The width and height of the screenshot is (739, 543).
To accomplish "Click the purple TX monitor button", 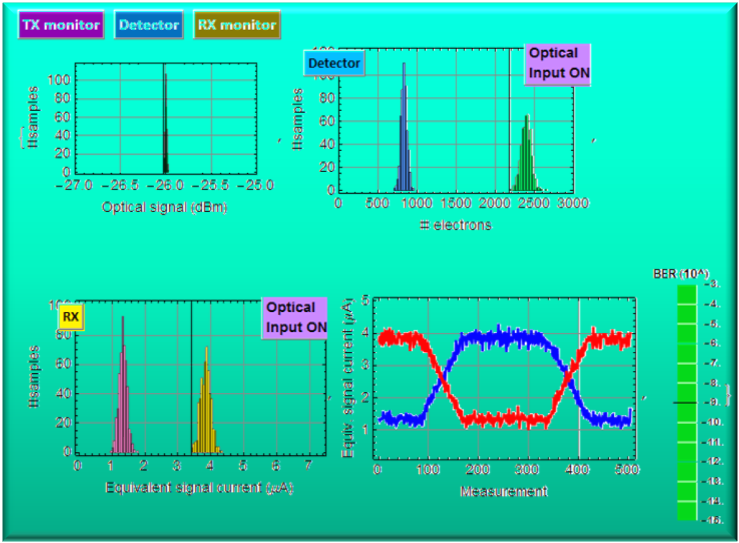I will (61, 24).
